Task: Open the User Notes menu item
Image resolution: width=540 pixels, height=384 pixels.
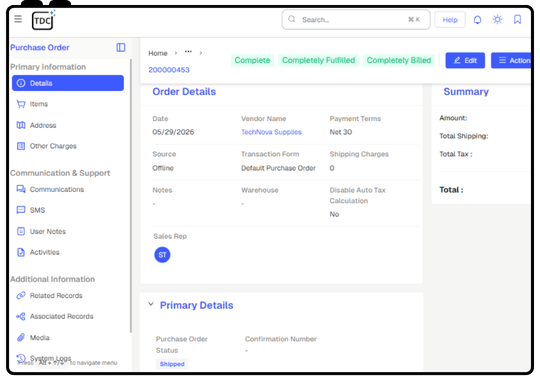Action: pos(68,231)
